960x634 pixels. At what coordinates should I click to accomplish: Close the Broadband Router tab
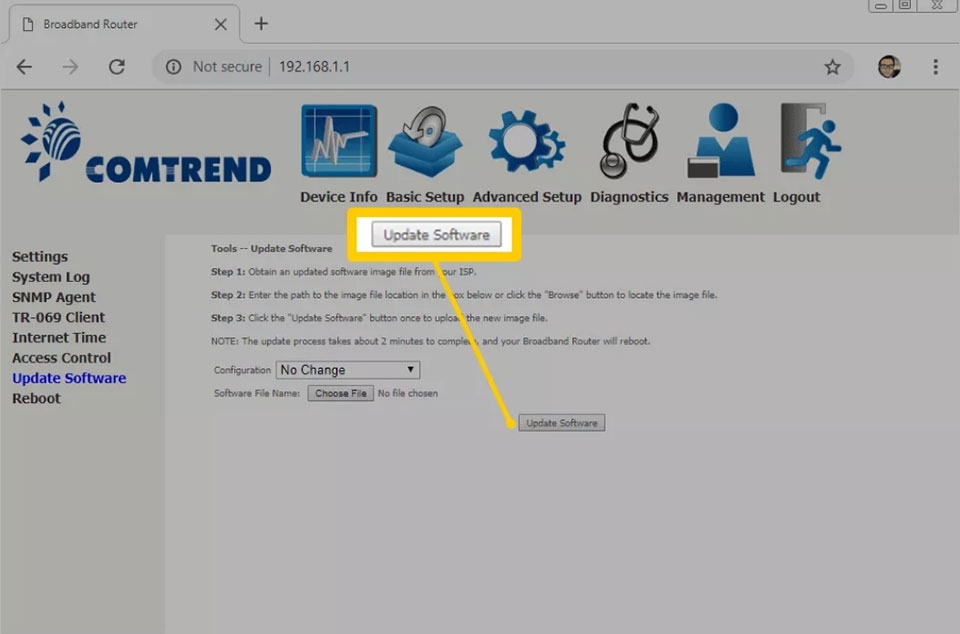220,24
